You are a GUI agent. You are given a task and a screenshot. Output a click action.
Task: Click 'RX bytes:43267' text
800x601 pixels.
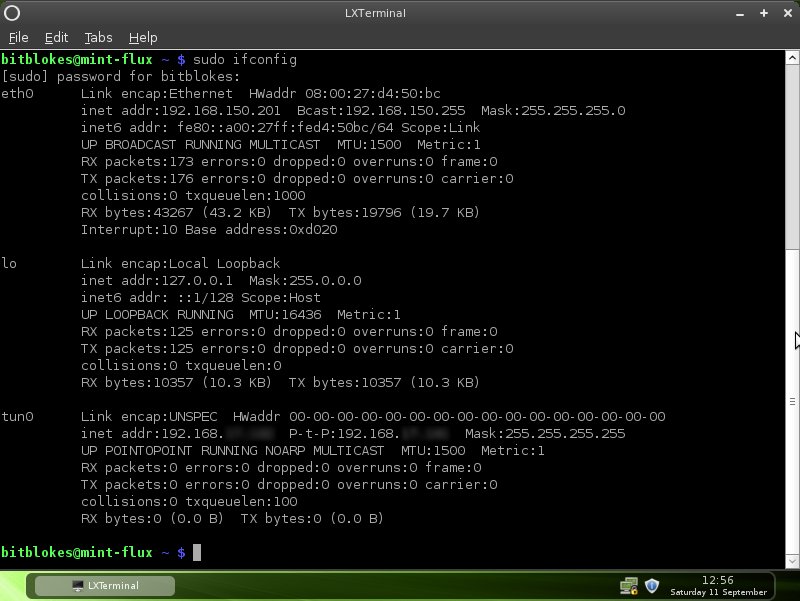click(x=137, y=213)
